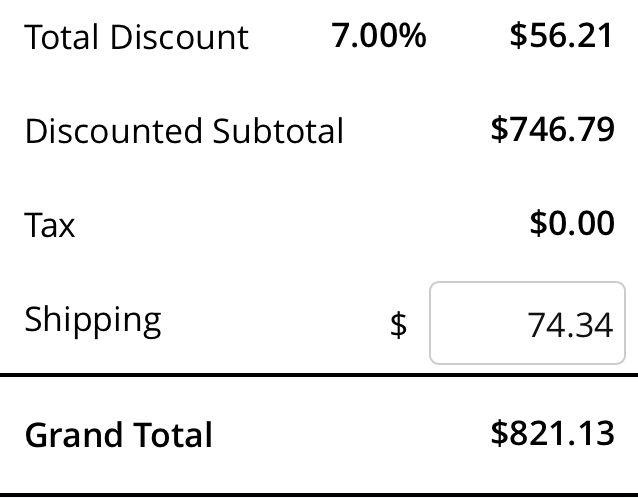The image size is (638, 498).
Task: Click the Grand Total label
Action: click(119, 435)
